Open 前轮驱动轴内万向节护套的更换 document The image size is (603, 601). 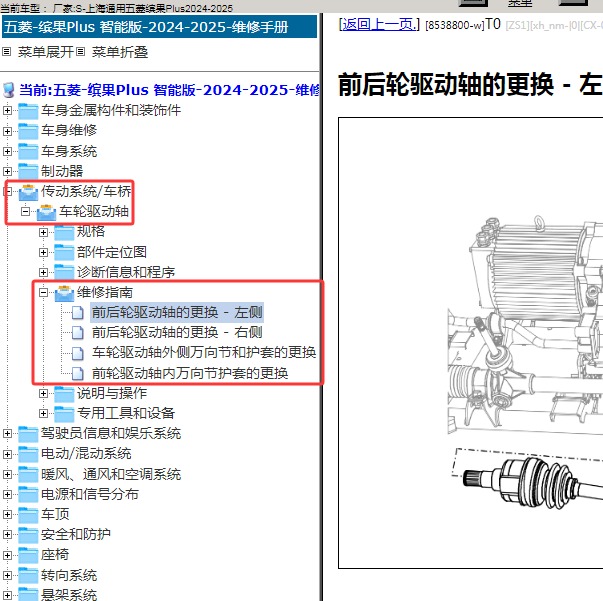190,373
